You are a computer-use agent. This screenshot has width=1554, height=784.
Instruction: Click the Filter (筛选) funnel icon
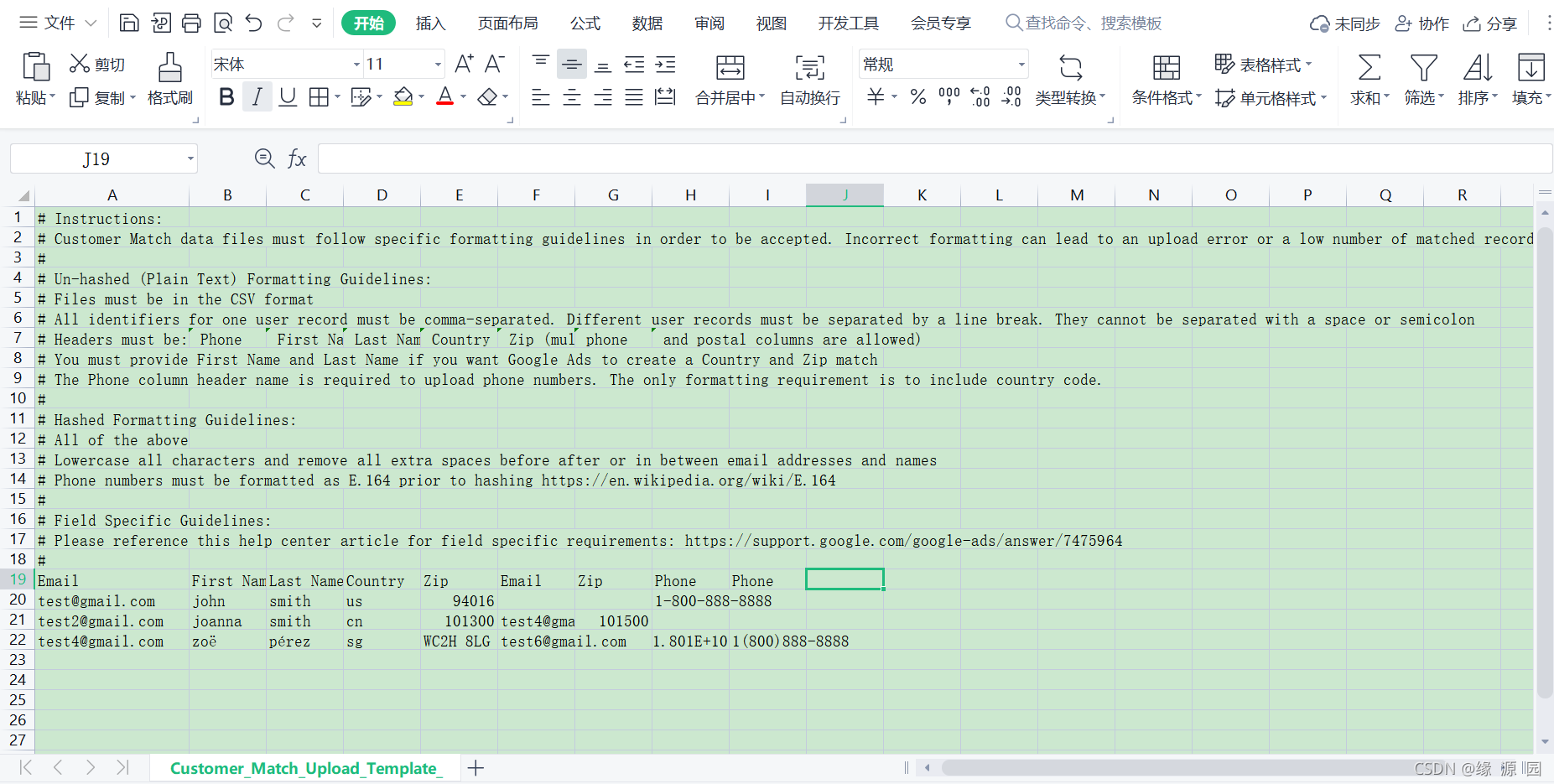pos(1423,67)
